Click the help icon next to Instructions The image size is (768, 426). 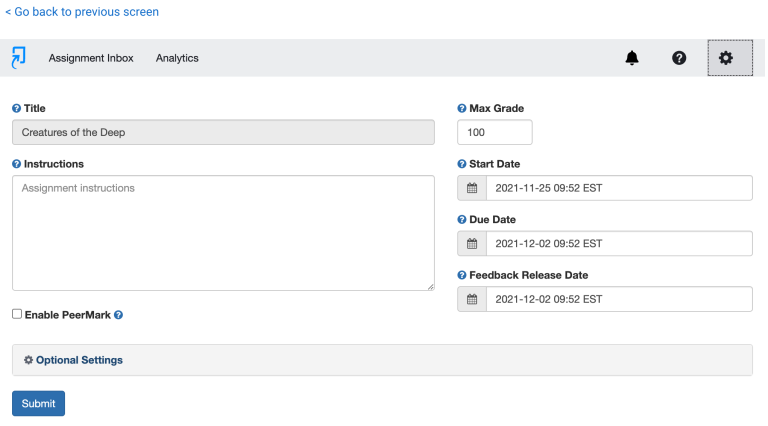click(x=17, y=164)
